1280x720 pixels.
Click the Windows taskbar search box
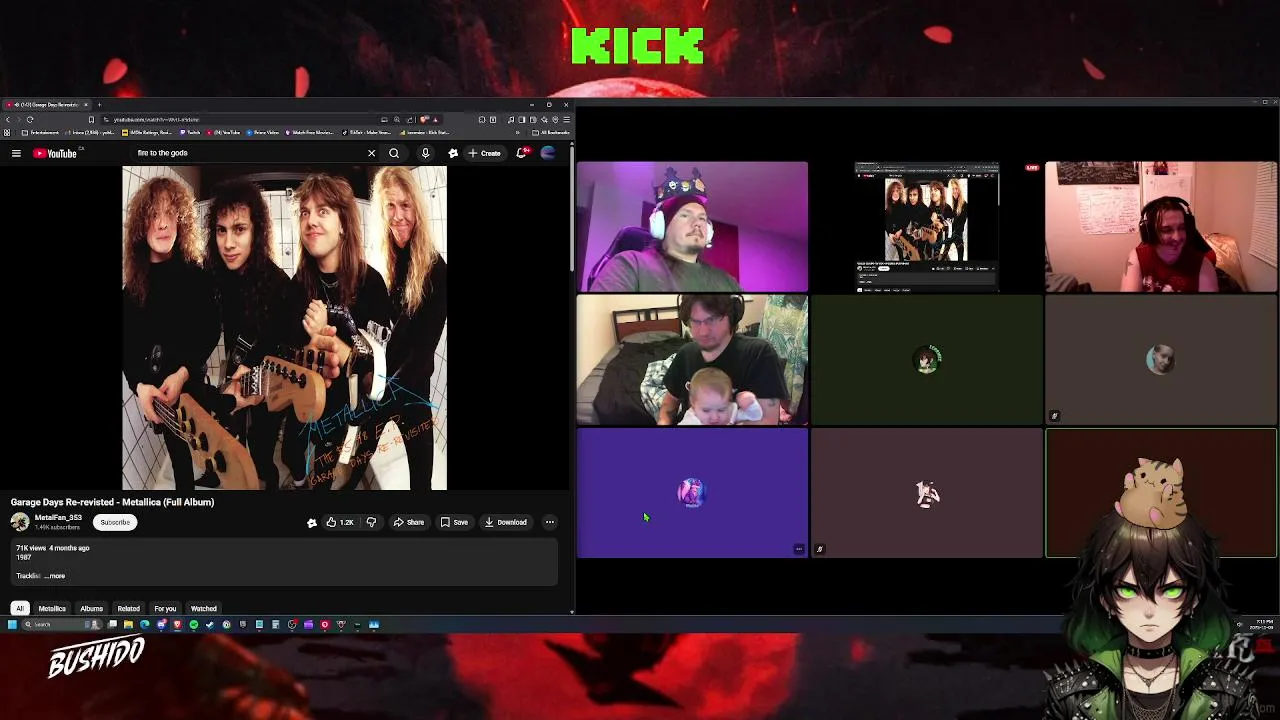(60, 624)
